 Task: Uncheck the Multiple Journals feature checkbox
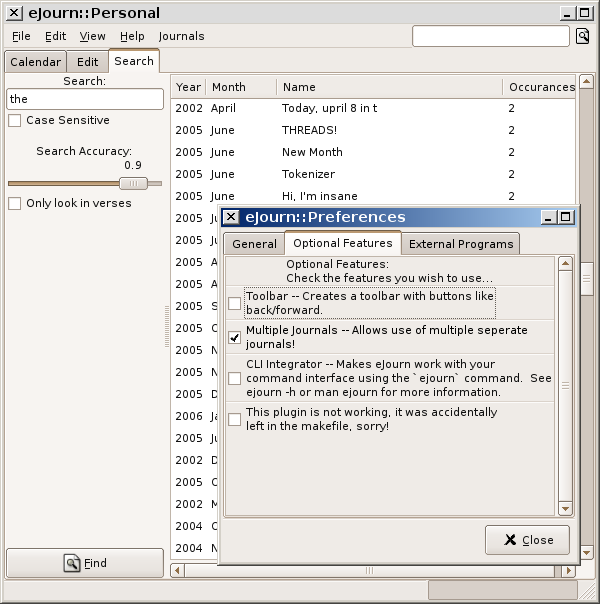pos(235,337)
